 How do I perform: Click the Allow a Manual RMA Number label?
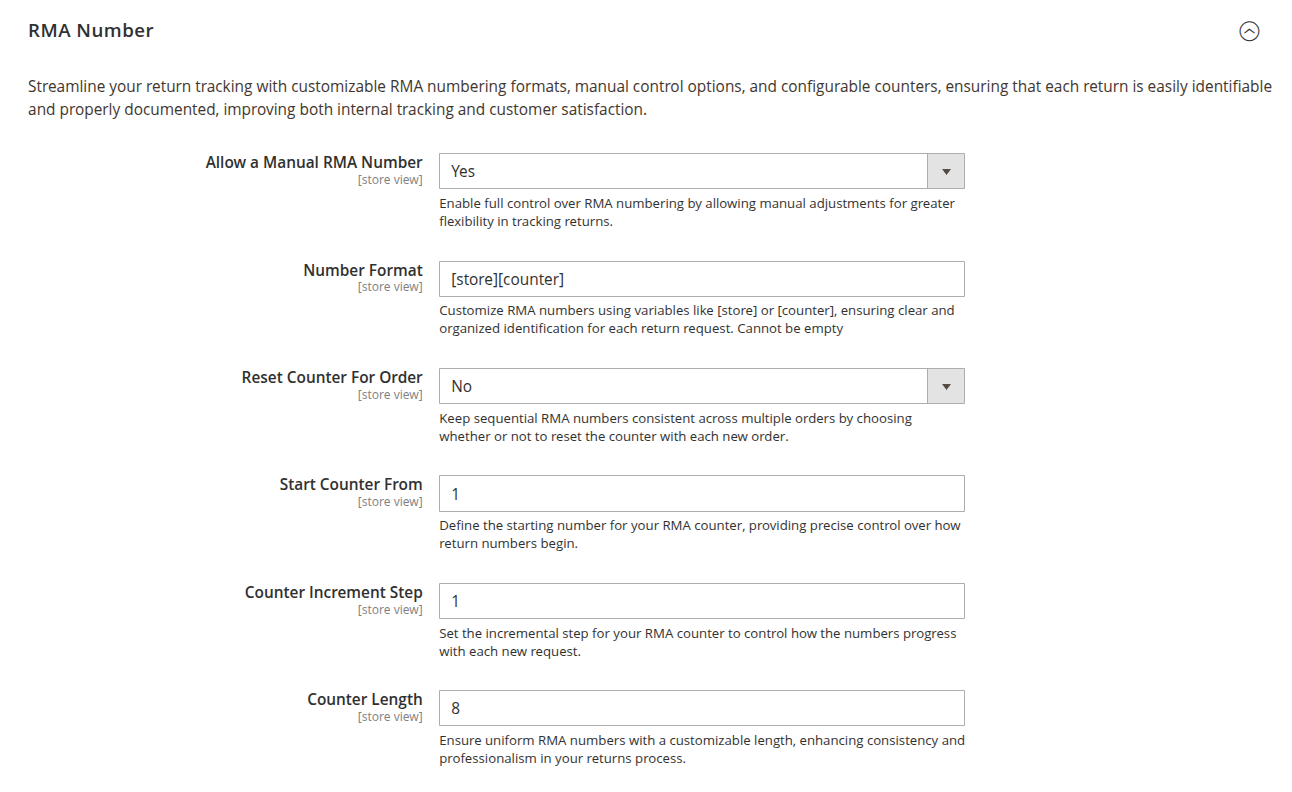click(x=314, y=162)
